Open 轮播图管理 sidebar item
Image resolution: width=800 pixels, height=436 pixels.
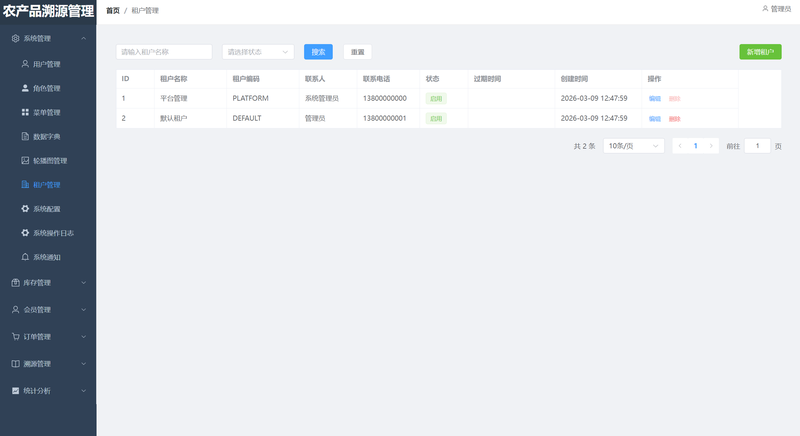coord(49,160)
